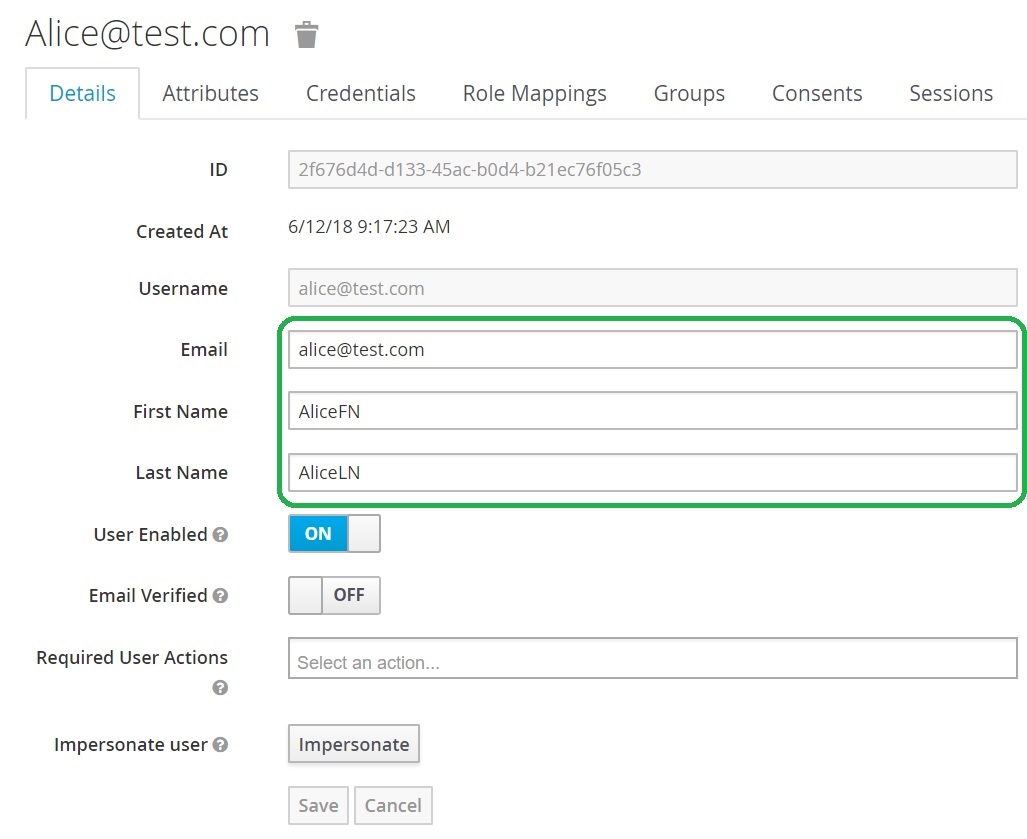Open the Required User Actions selector
Image resolution: width=1027 pixels, height=839 pixels.
click(652, 661)
